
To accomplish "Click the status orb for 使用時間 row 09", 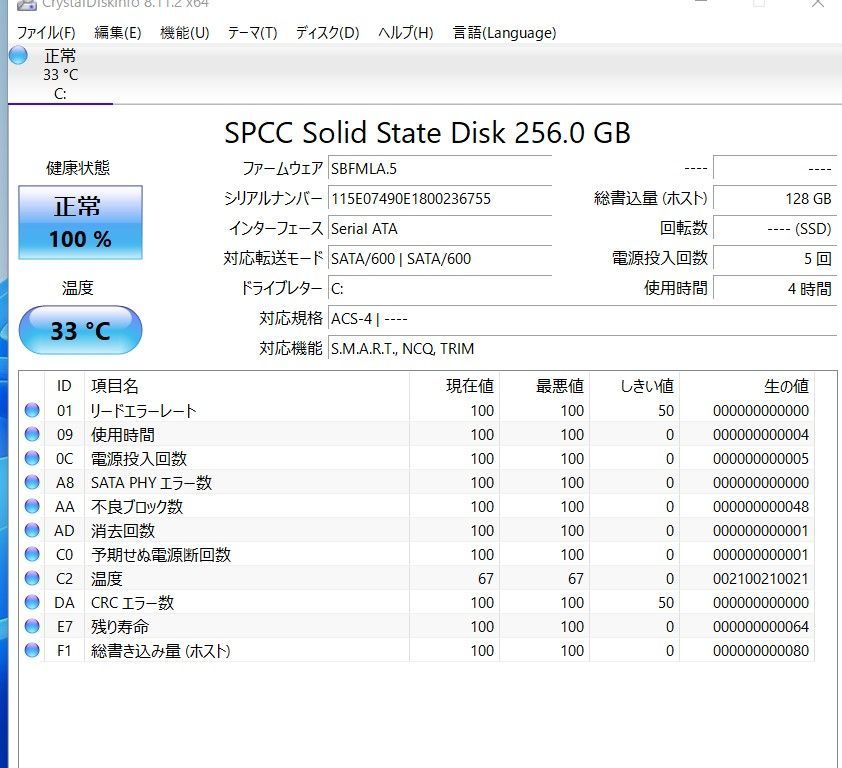I will (32, 434).
